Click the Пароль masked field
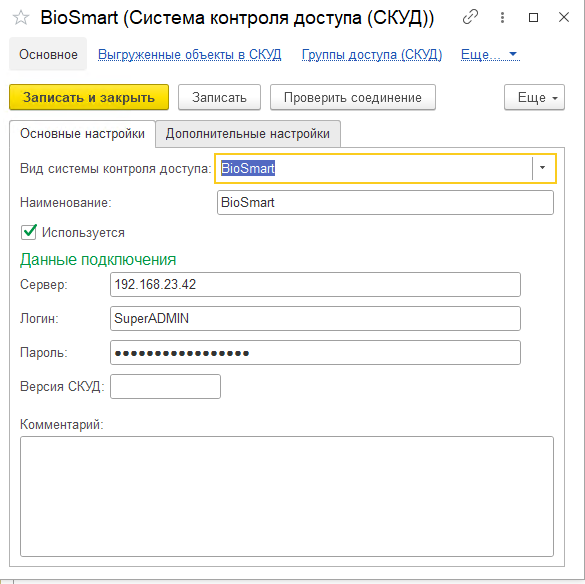The height and width of the screenshot is (584, 585). pyautogui.click(x=315, y=352)
